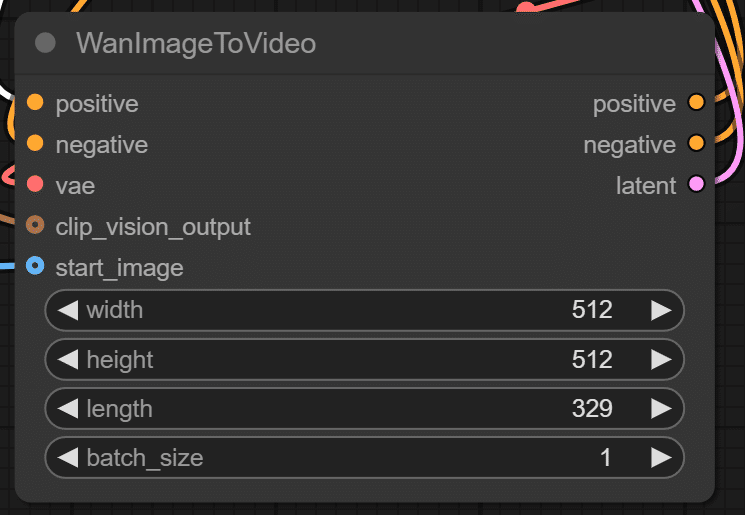The width and height of the screenshot is (745, 515).
Task: Click the width value field showing 512
Action: pos(591,310)
